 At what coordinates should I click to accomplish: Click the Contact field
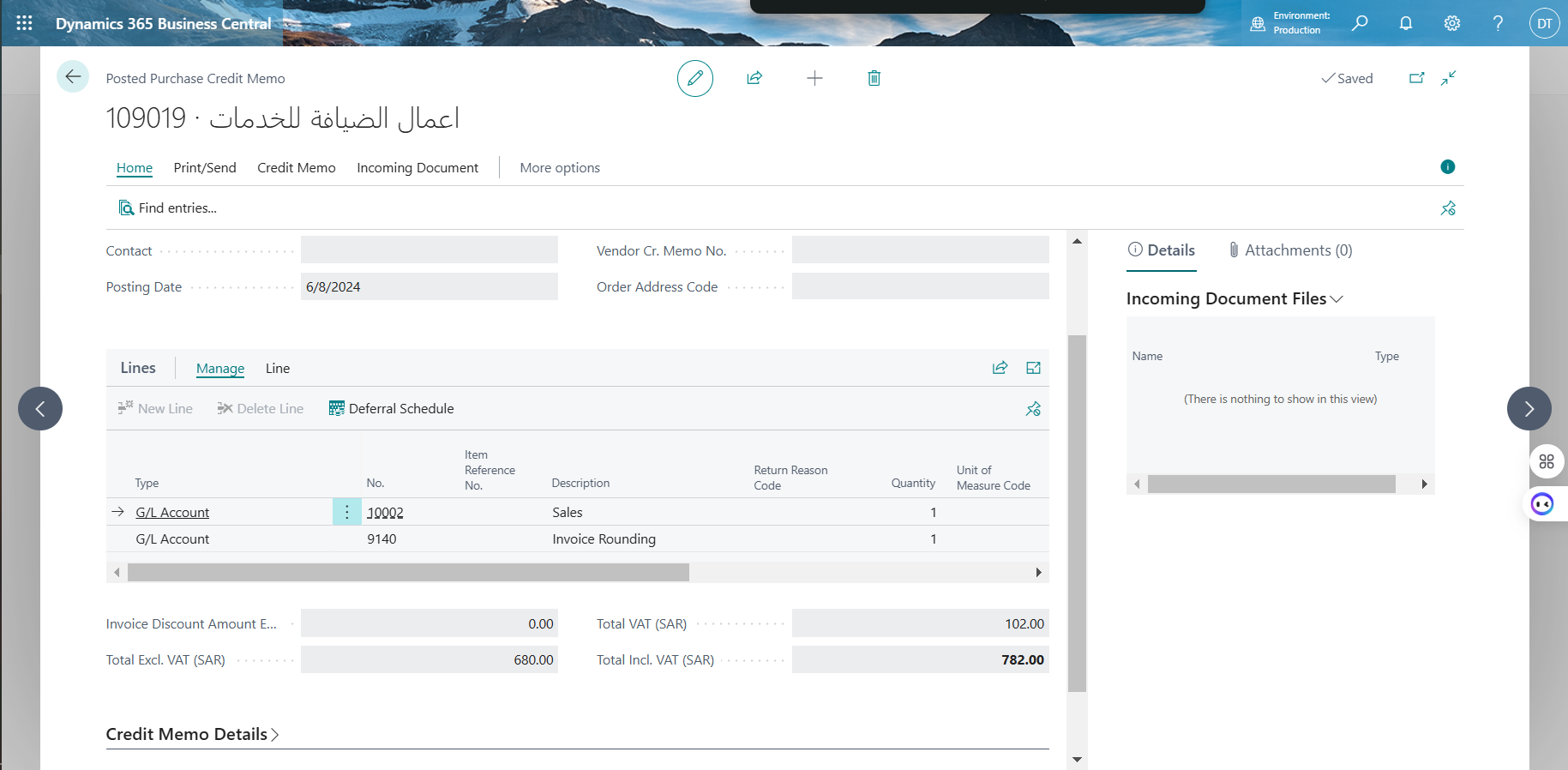430,250
